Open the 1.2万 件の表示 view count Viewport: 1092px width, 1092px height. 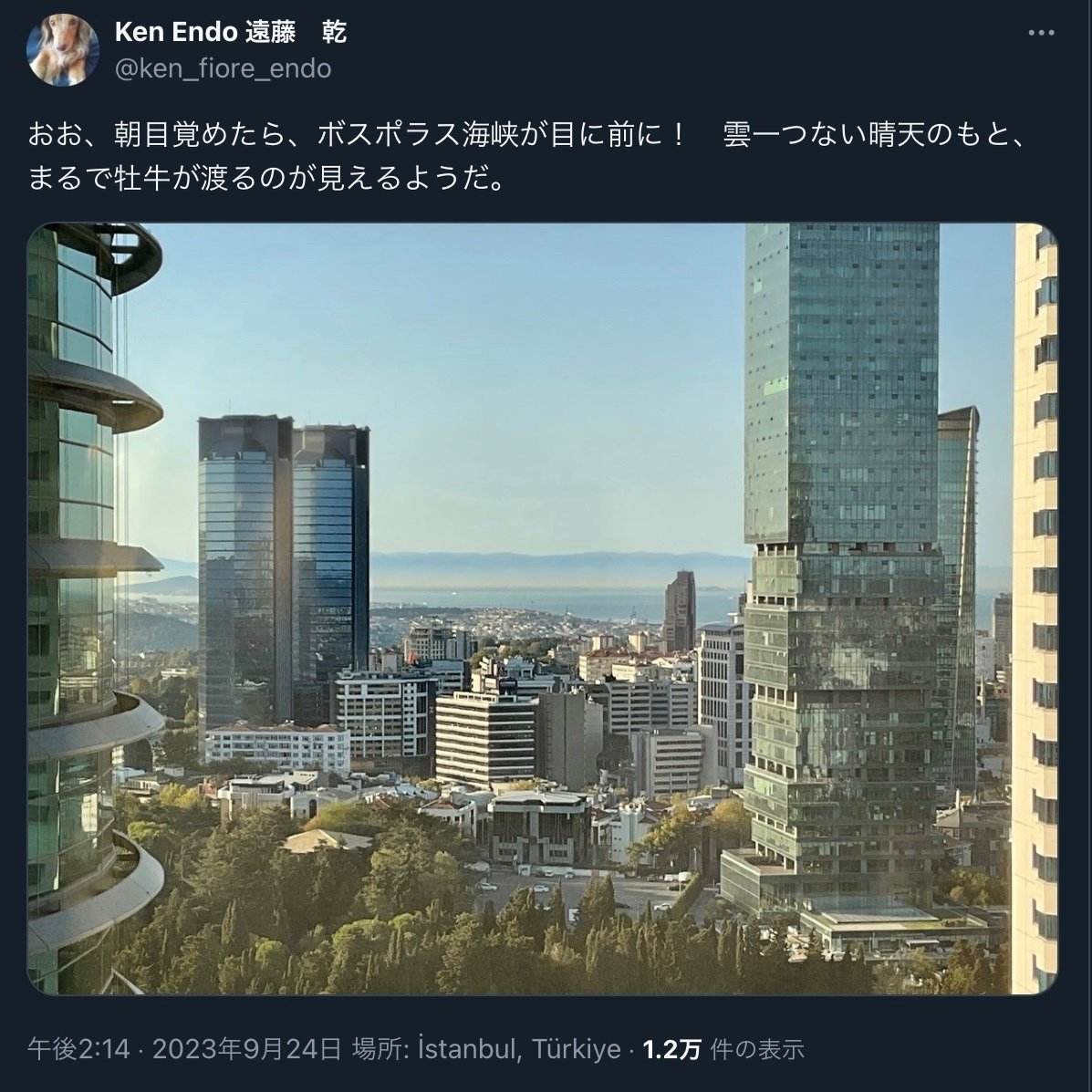point(723,1049)
